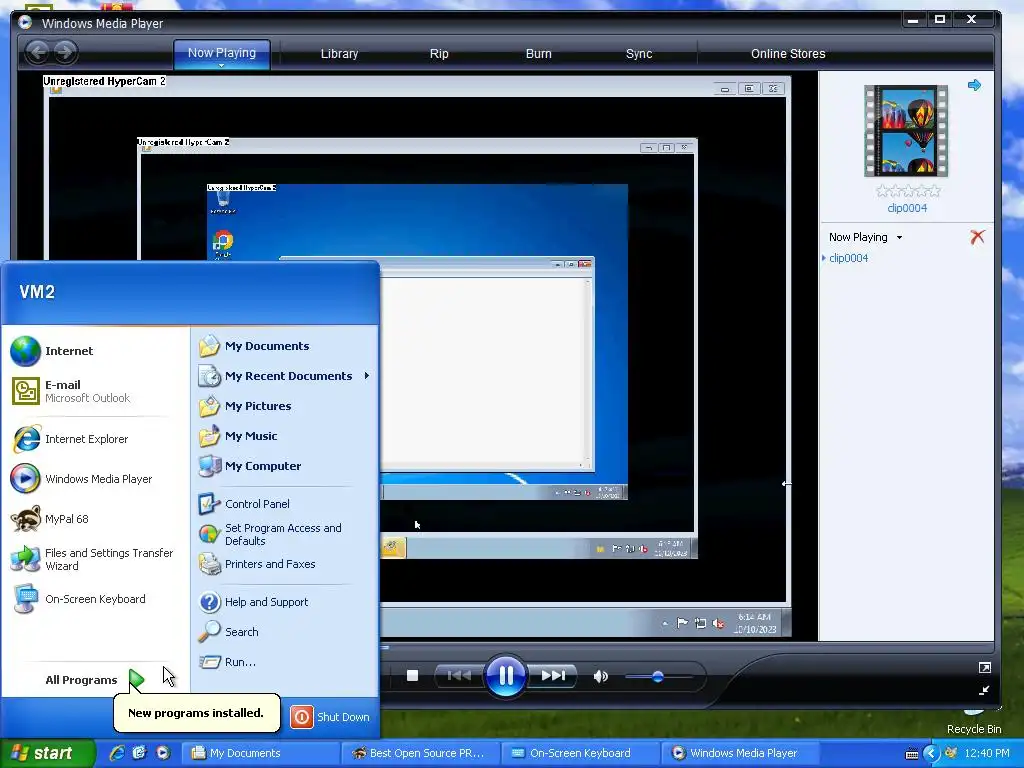Switch to the Rip tab
Screen dimensions: 1024x768
[439, 54]
